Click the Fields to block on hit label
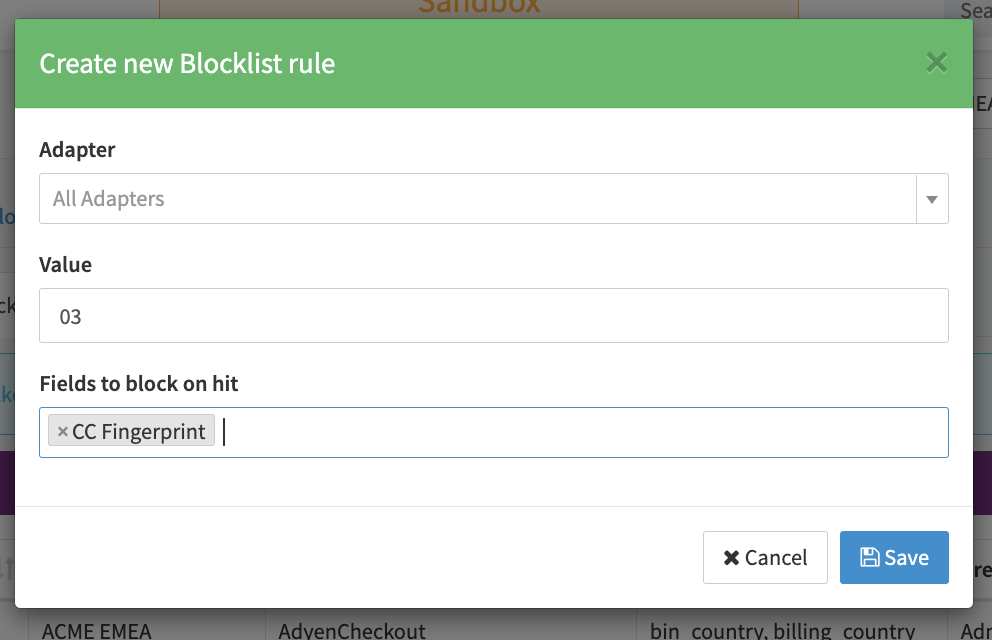Viewport: 992px width, 640px height. coord(139,383)
